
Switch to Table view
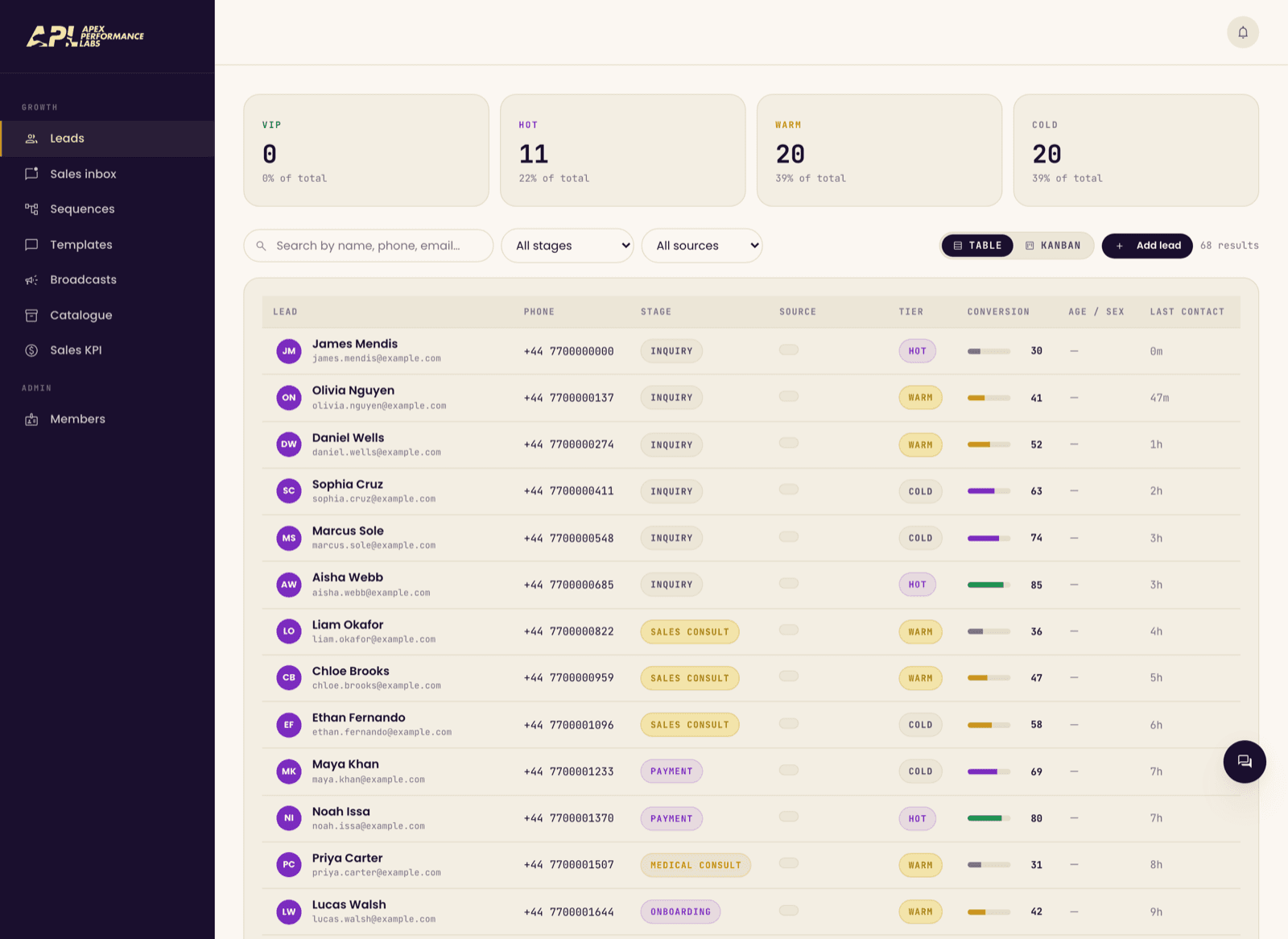tap(978, 246)
